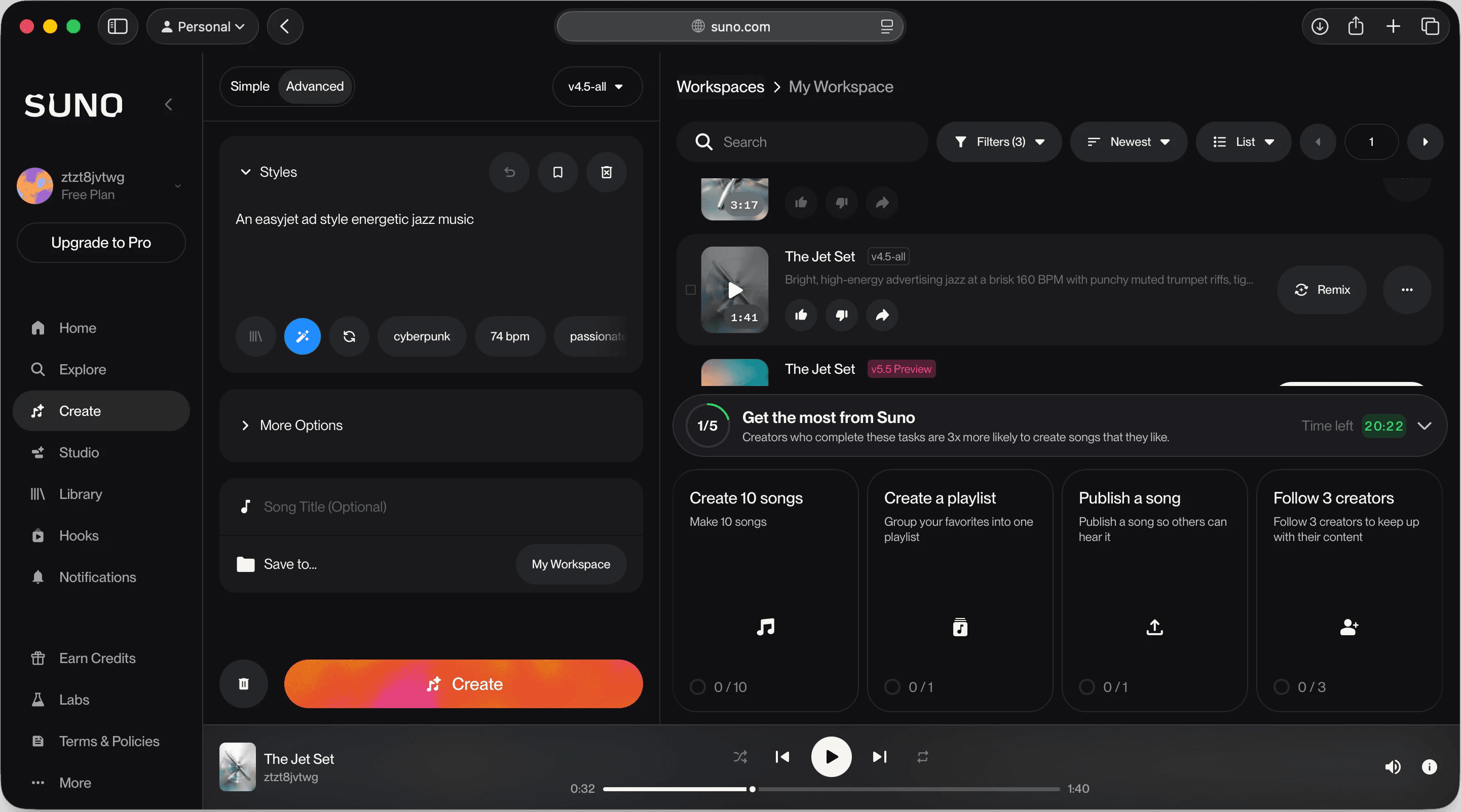The image size is (1461, 812).
Task: Collapse the Suno sidebar
Action: (168, 104)
